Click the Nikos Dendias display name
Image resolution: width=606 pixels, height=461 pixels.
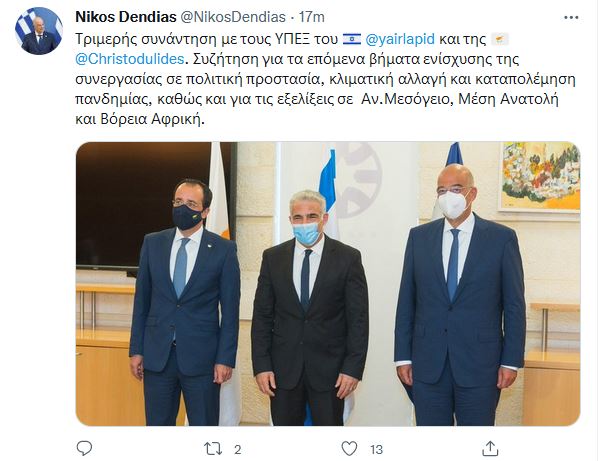click(126, 17)
